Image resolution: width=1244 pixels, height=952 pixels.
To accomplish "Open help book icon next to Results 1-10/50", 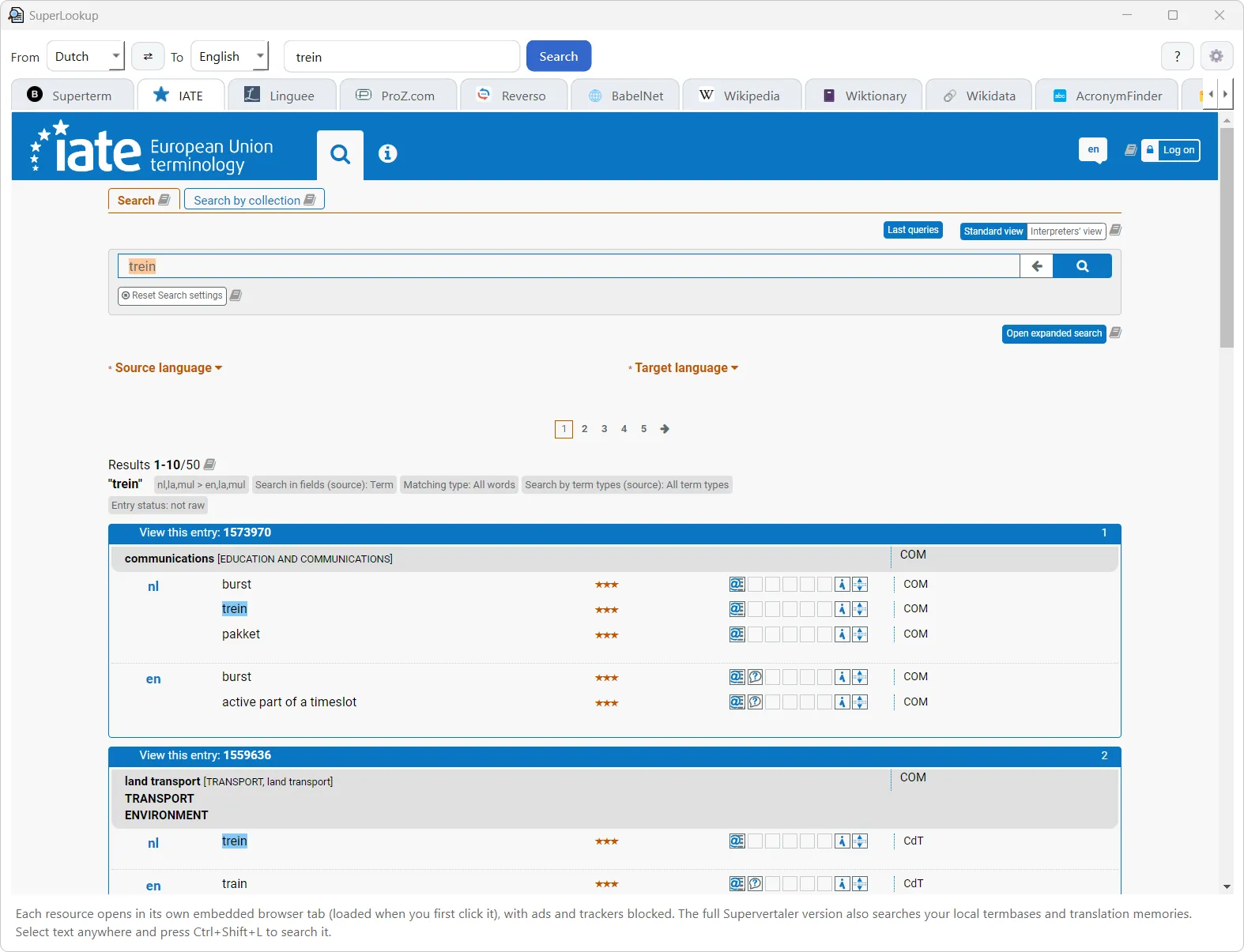I will (x=209, y=465).
